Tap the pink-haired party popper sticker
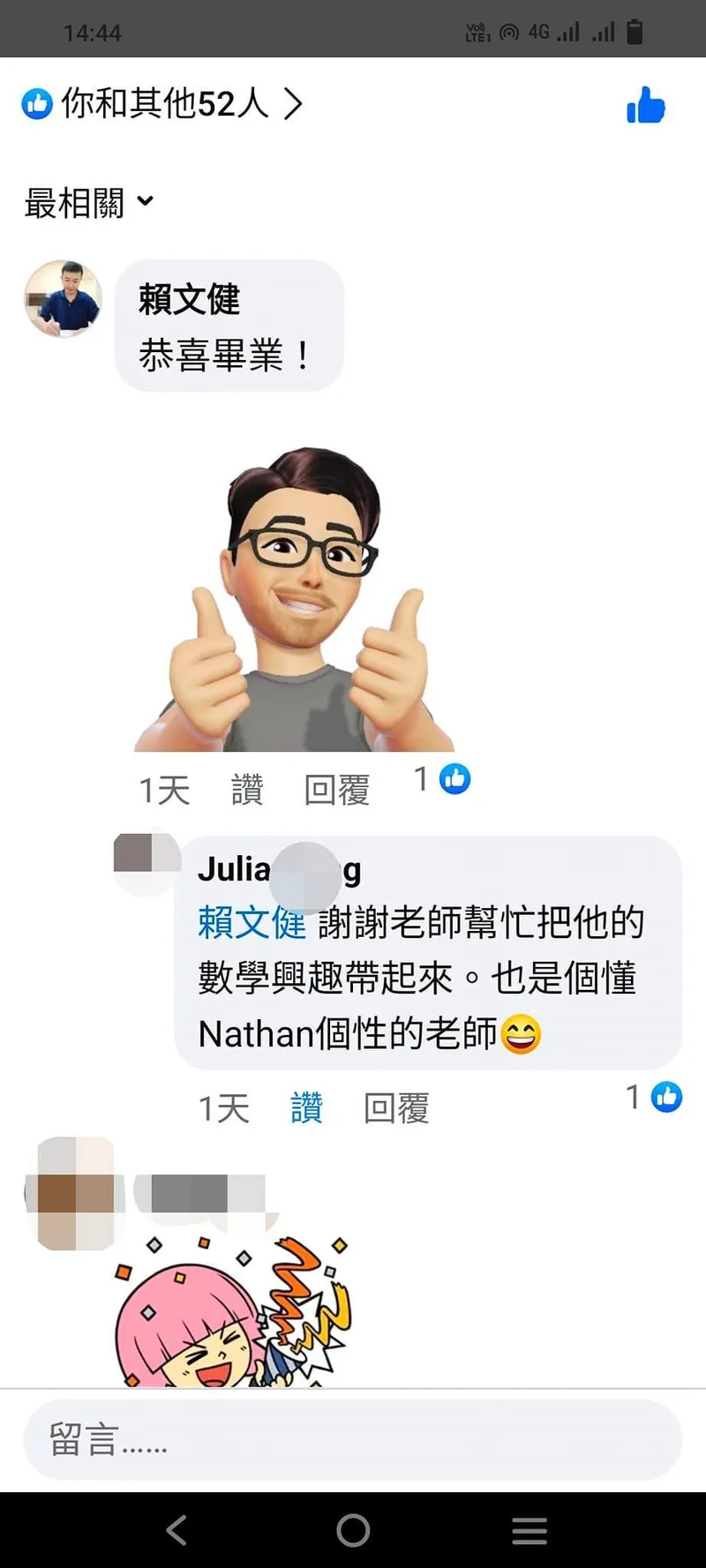706x1568 pixels. [x=233, y=1310]
